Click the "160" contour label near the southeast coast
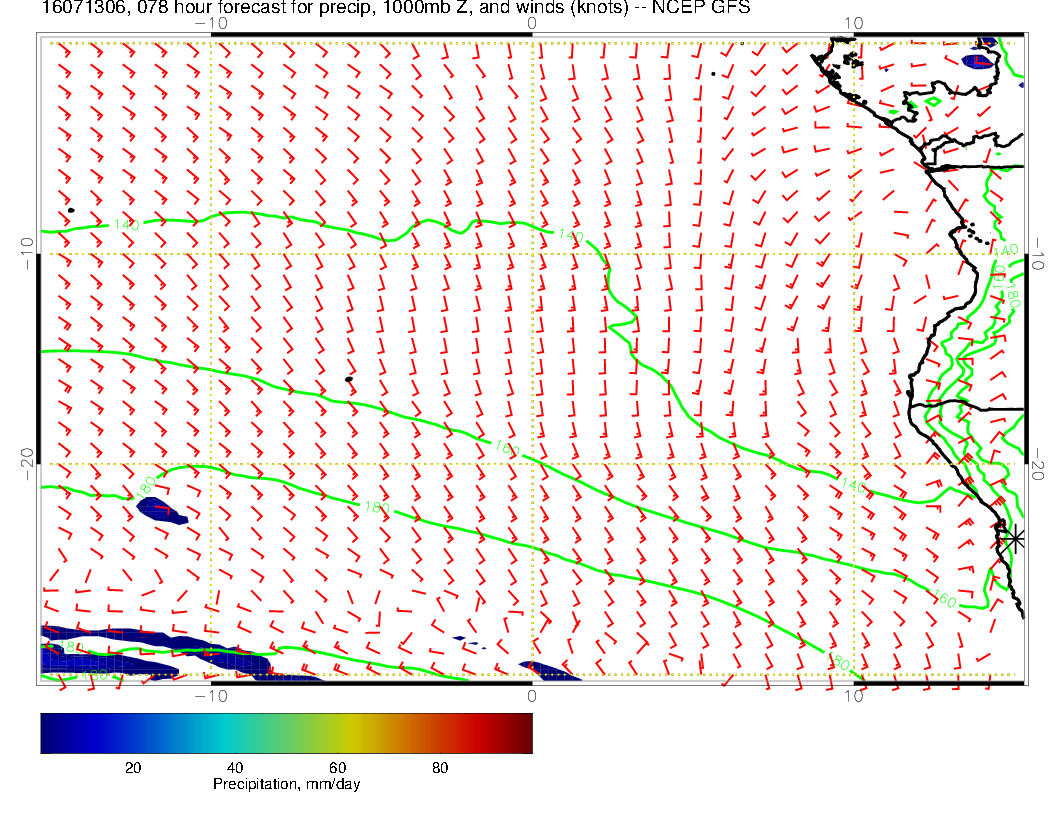 click(x=945, y=598)
